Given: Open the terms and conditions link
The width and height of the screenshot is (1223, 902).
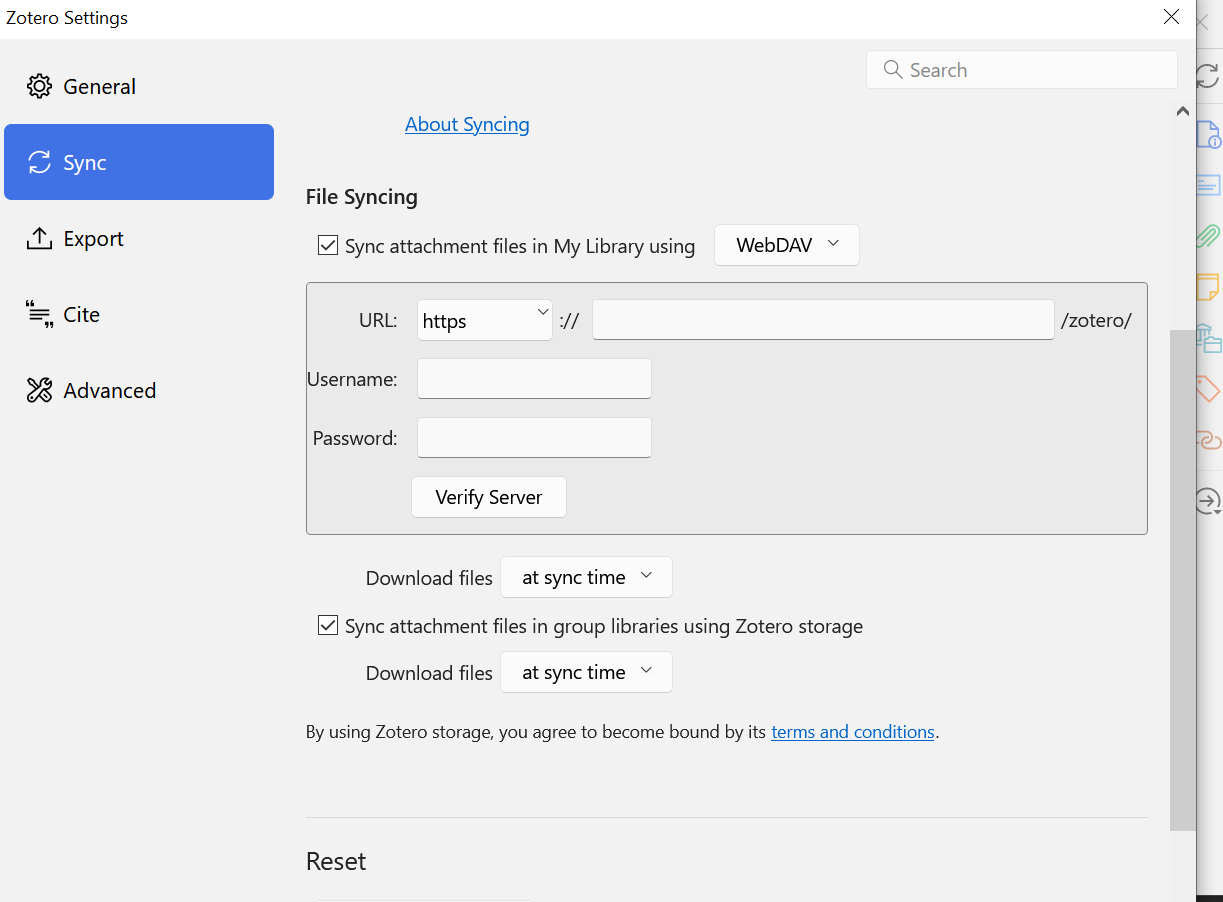Looking at the screenshot, I should pyautogui.click(x=853, y=731).
